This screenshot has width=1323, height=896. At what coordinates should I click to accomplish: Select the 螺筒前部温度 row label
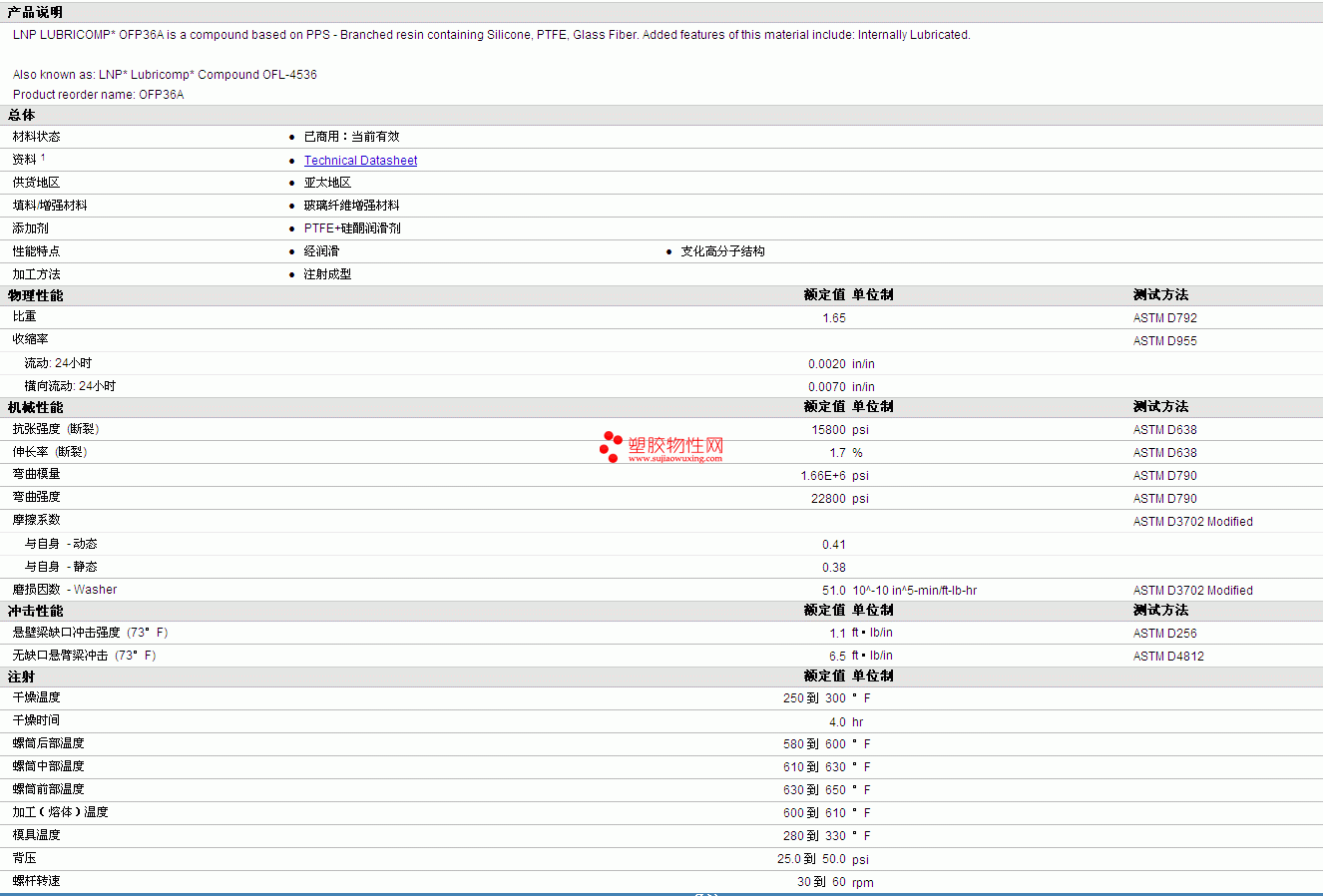(48, 789)
